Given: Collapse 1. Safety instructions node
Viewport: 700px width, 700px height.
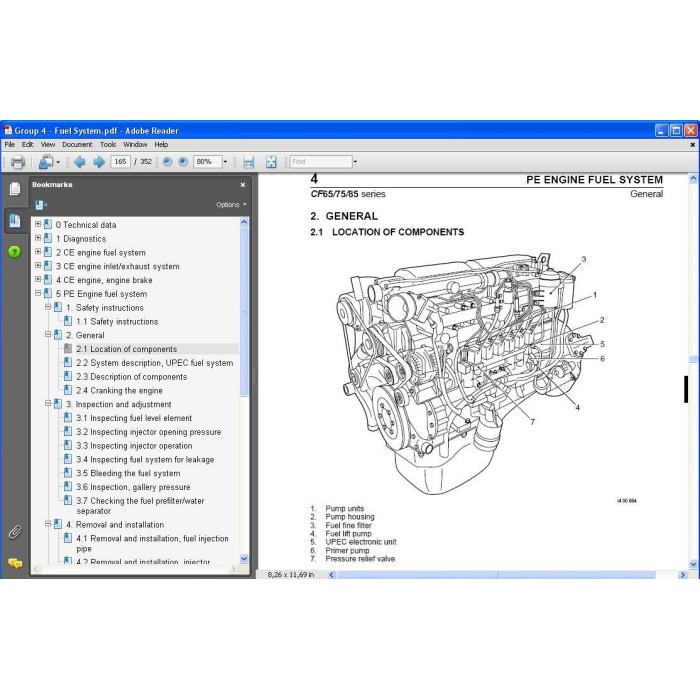Looking at the screenshot, I should (48, 307).
